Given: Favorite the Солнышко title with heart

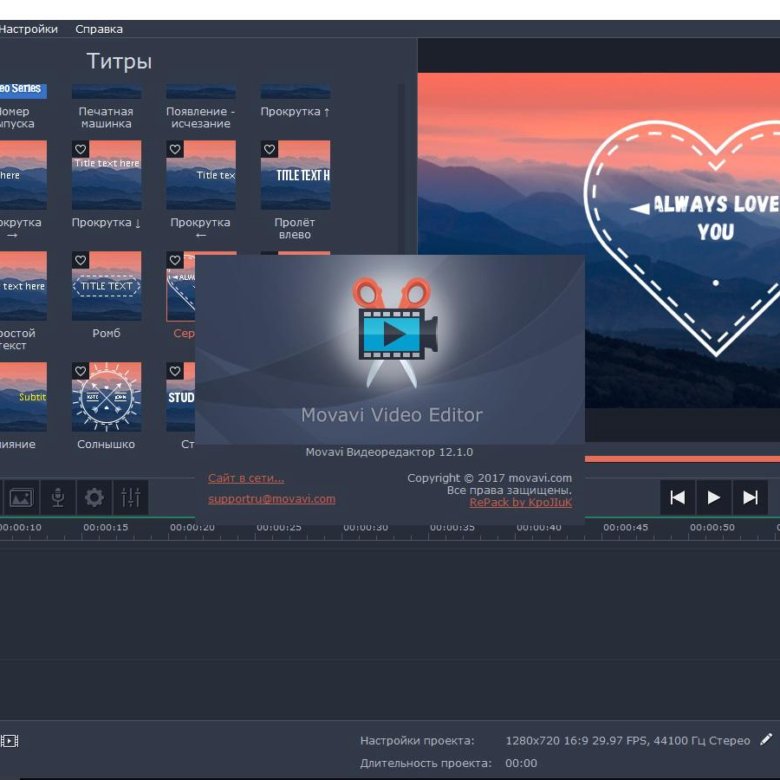Looking at the screenshot, I should pos(81,371).
